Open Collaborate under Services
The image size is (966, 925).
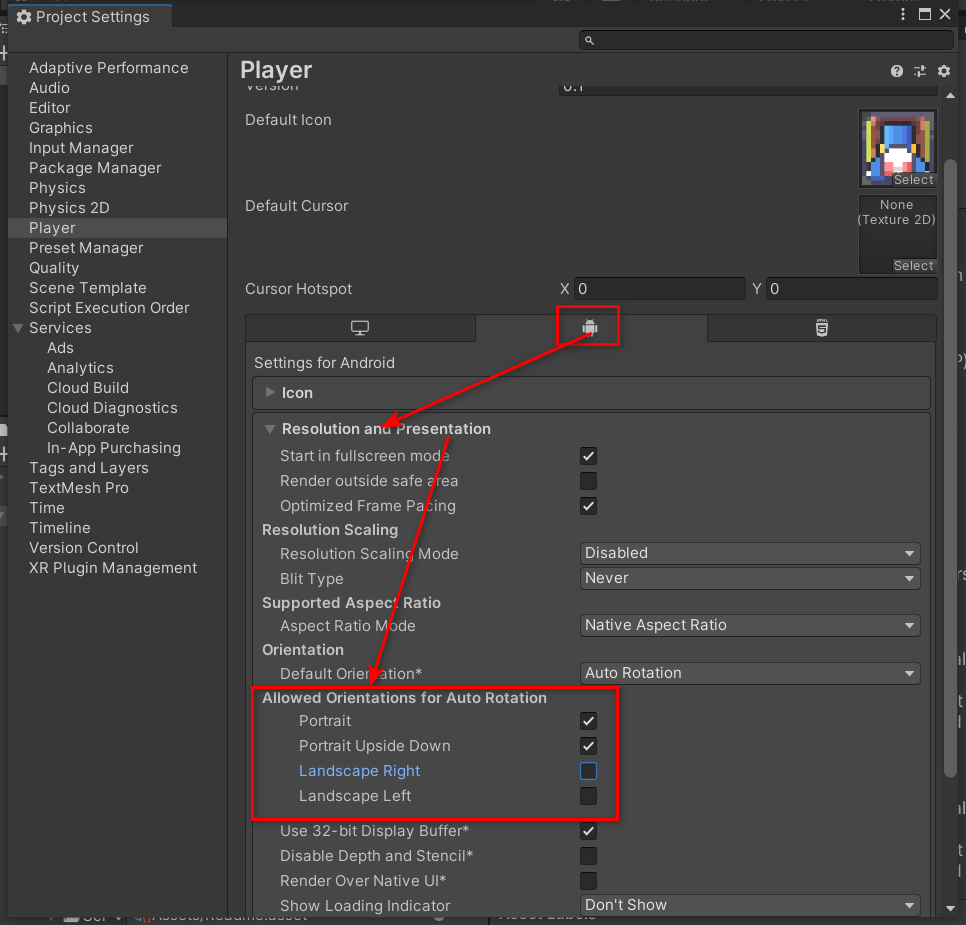pyautogui.click(x=89, y=428)
